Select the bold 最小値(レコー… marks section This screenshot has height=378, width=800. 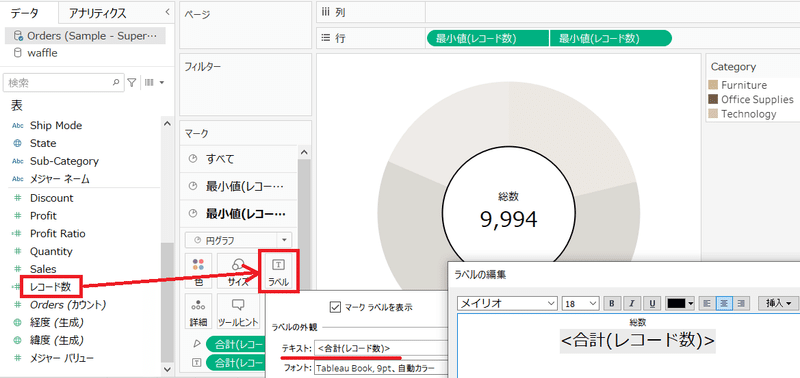click(239, 214)
